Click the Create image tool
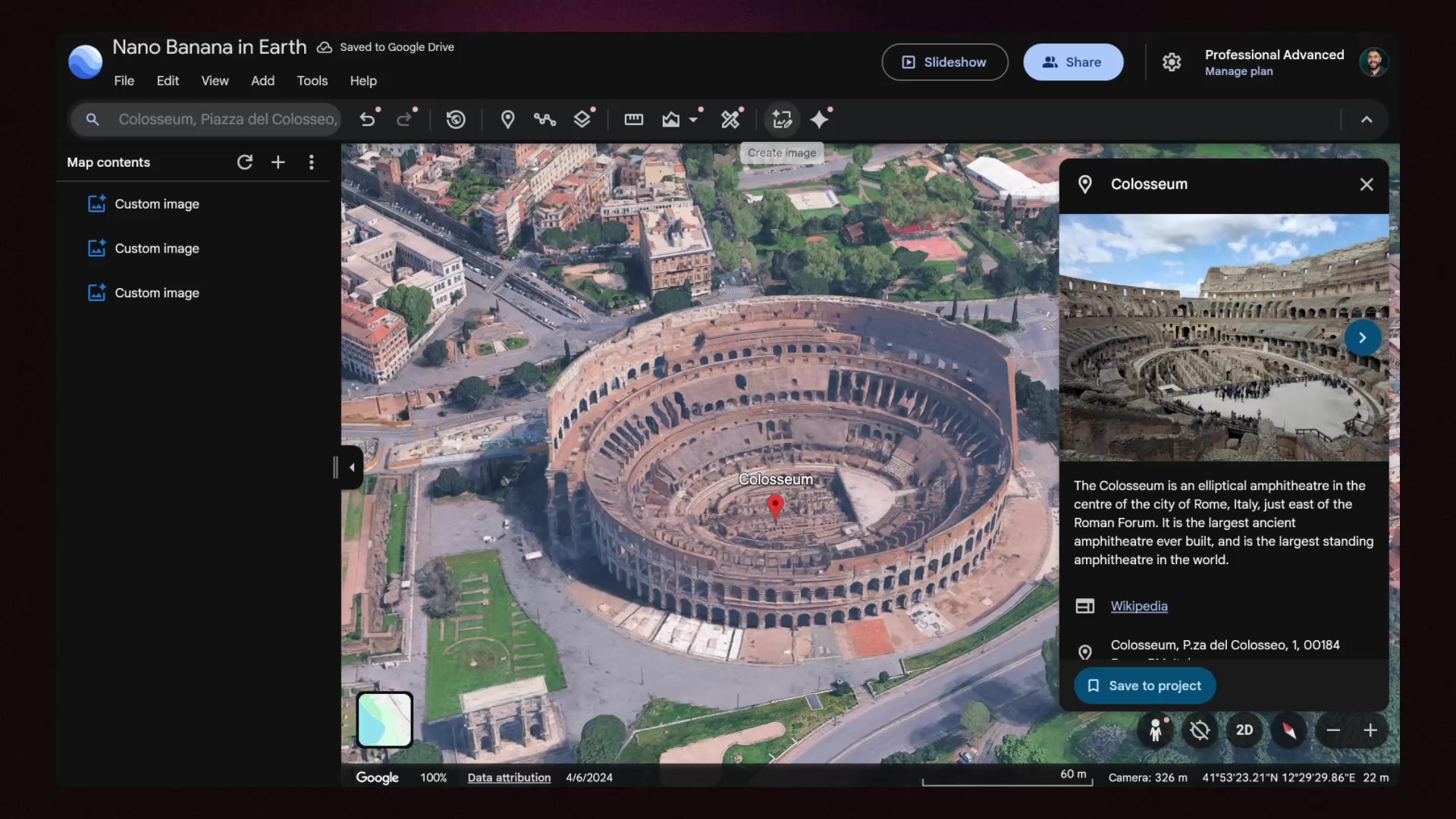This screenshot has width=1456, height=819. pos(782,119)
